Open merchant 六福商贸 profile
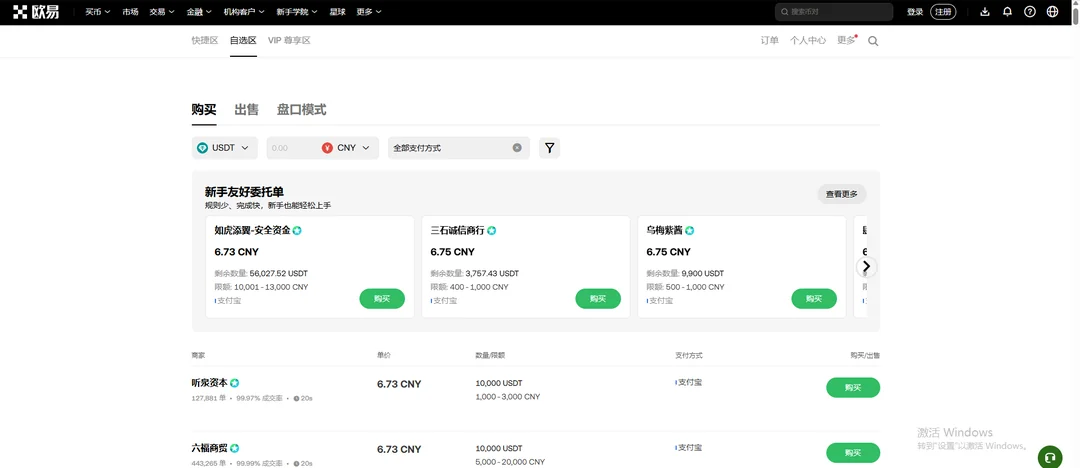Viewport: 1080px width, 468px height. tap(209, 448)
